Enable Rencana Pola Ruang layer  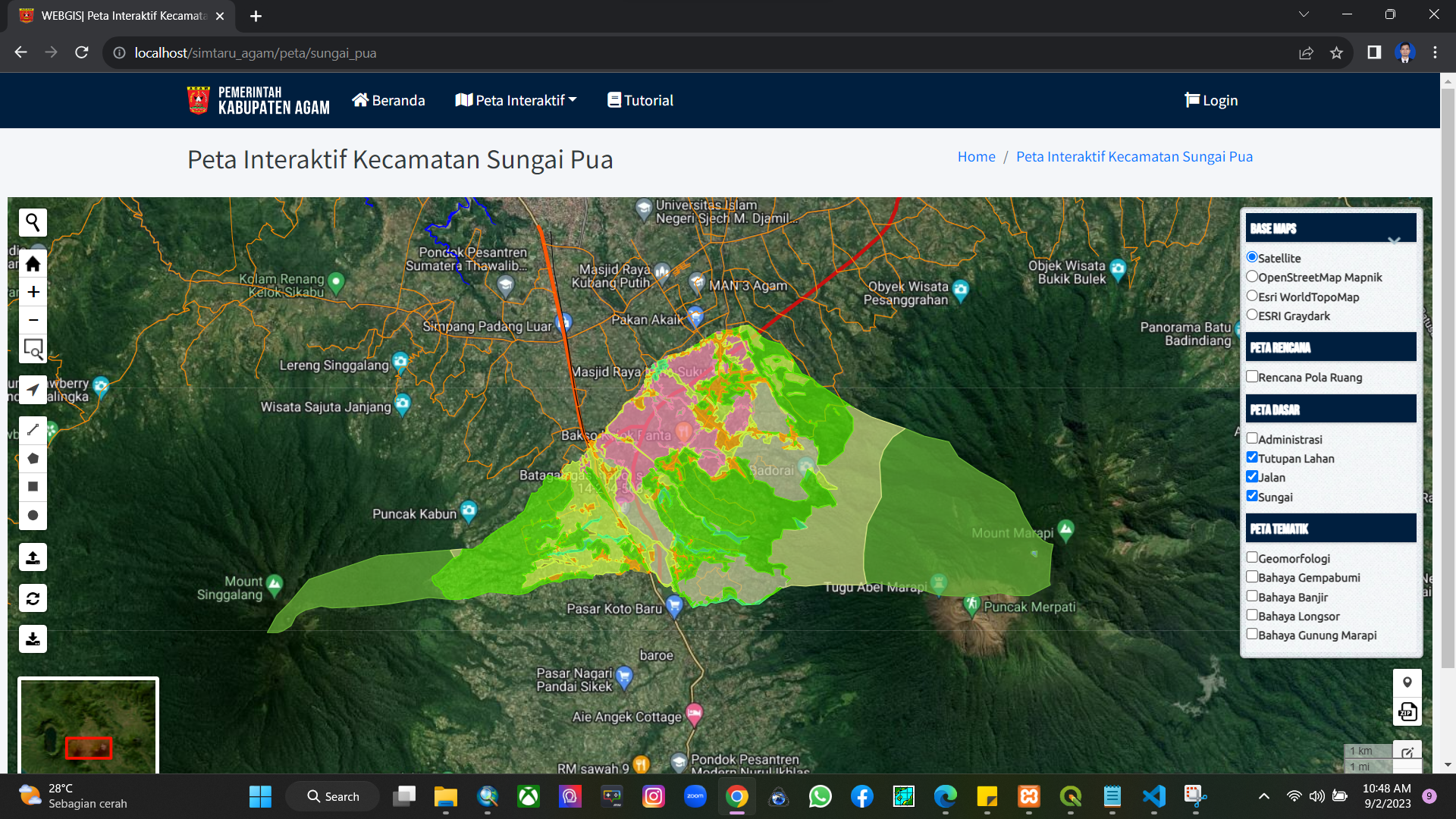pyautogui.click(x=1252, y=376)
